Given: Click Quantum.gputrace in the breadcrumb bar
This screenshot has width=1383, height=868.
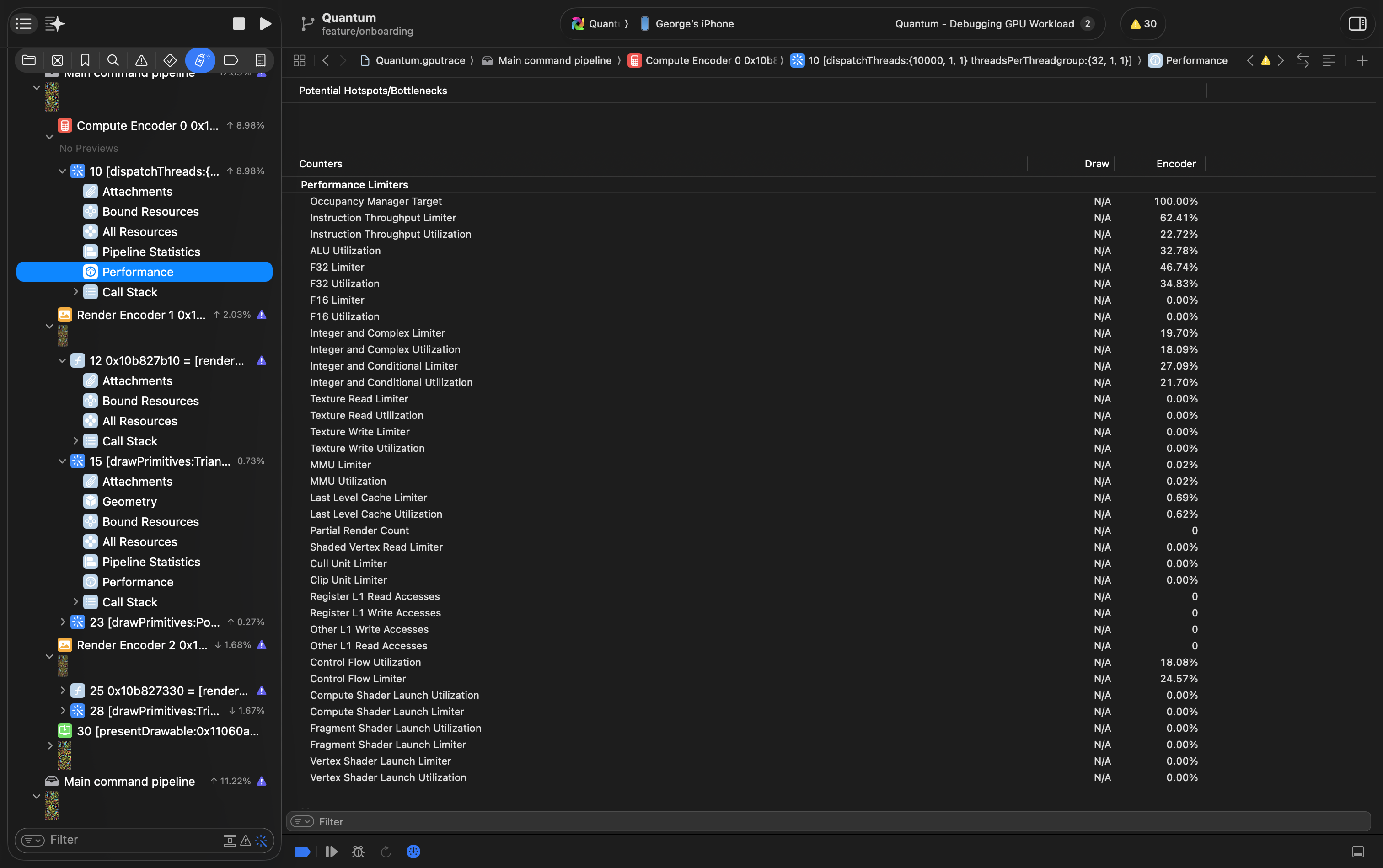Looking at the screenshot, I should tap(420, 60).
